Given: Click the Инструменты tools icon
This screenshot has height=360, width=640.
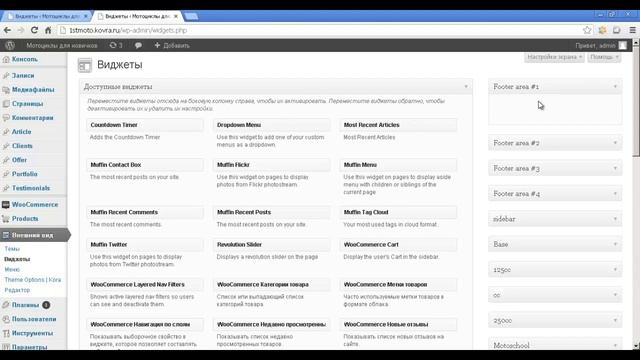Looking at the screenshot, I should click(x=6, y=333).
